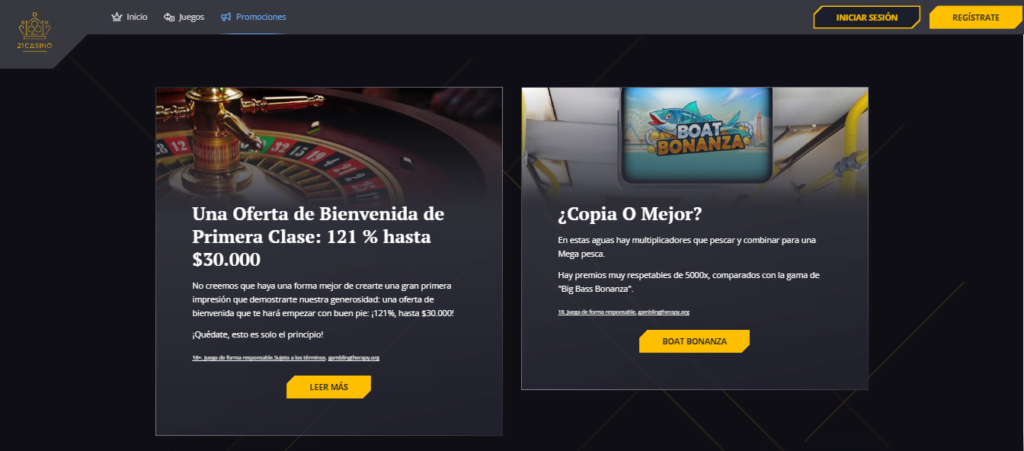Follow gamblingtherapy.org link in Boat Bonanza card
Image resolution: width=1024 pixels, height=451 pixels.
click(664, 312)
